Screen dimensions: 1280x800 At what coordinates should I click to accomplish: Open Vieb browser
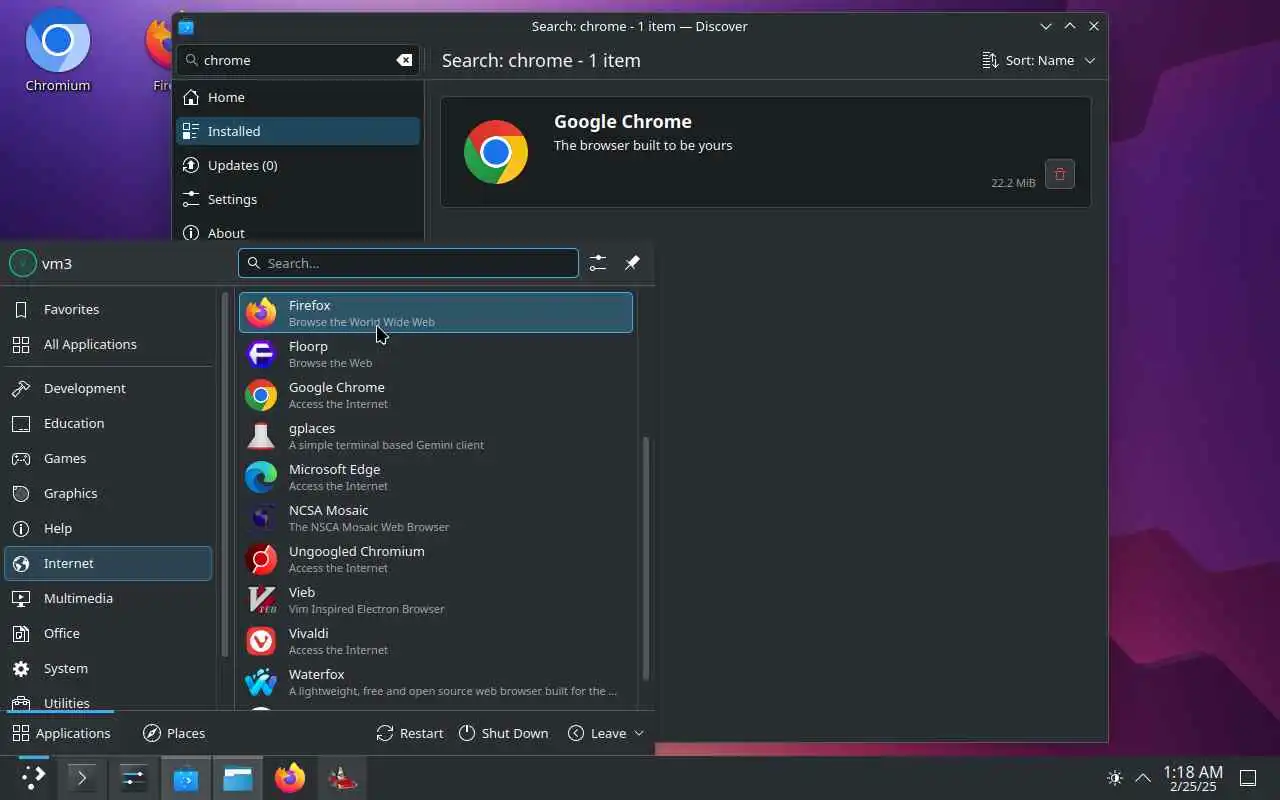[x=435, y=599]
